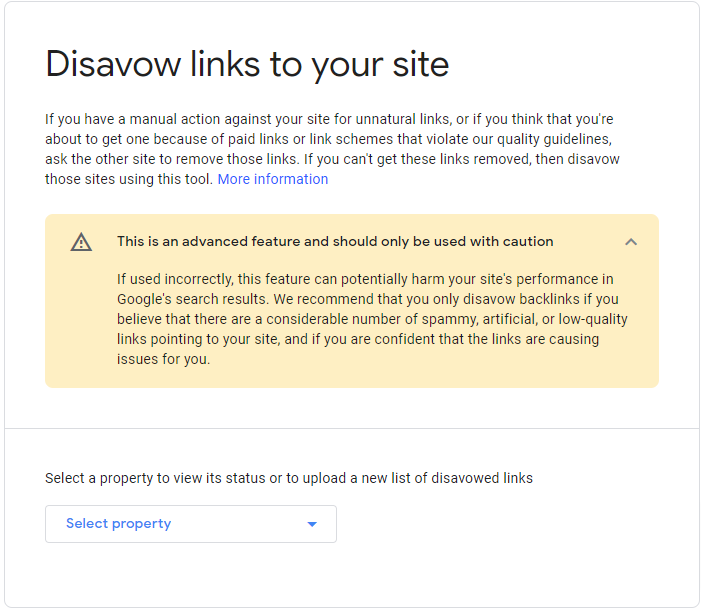Click the warning triangle icon
Screen dimensions: 701x609
81,242
